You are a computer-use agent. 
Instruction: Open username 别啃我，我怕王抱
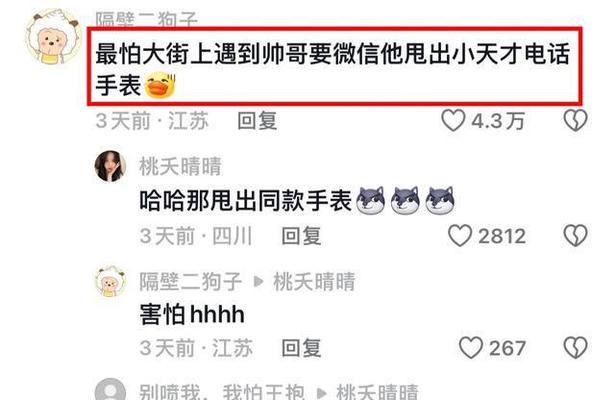(222, 391)
